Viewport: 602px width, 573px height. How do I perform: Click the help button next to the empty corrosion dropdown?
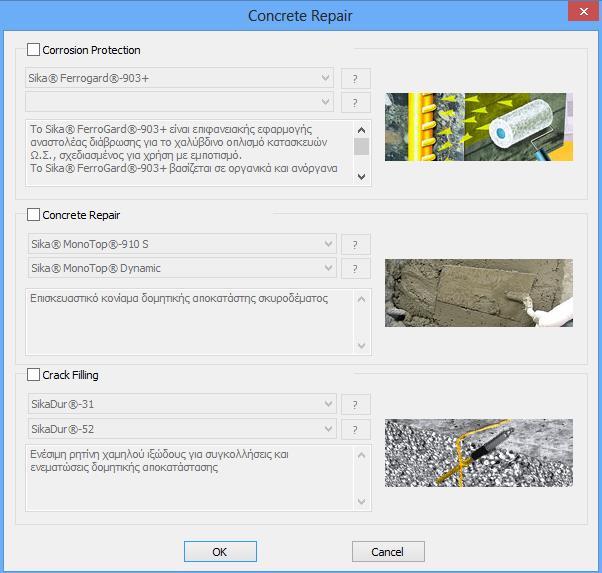[356, 103]
